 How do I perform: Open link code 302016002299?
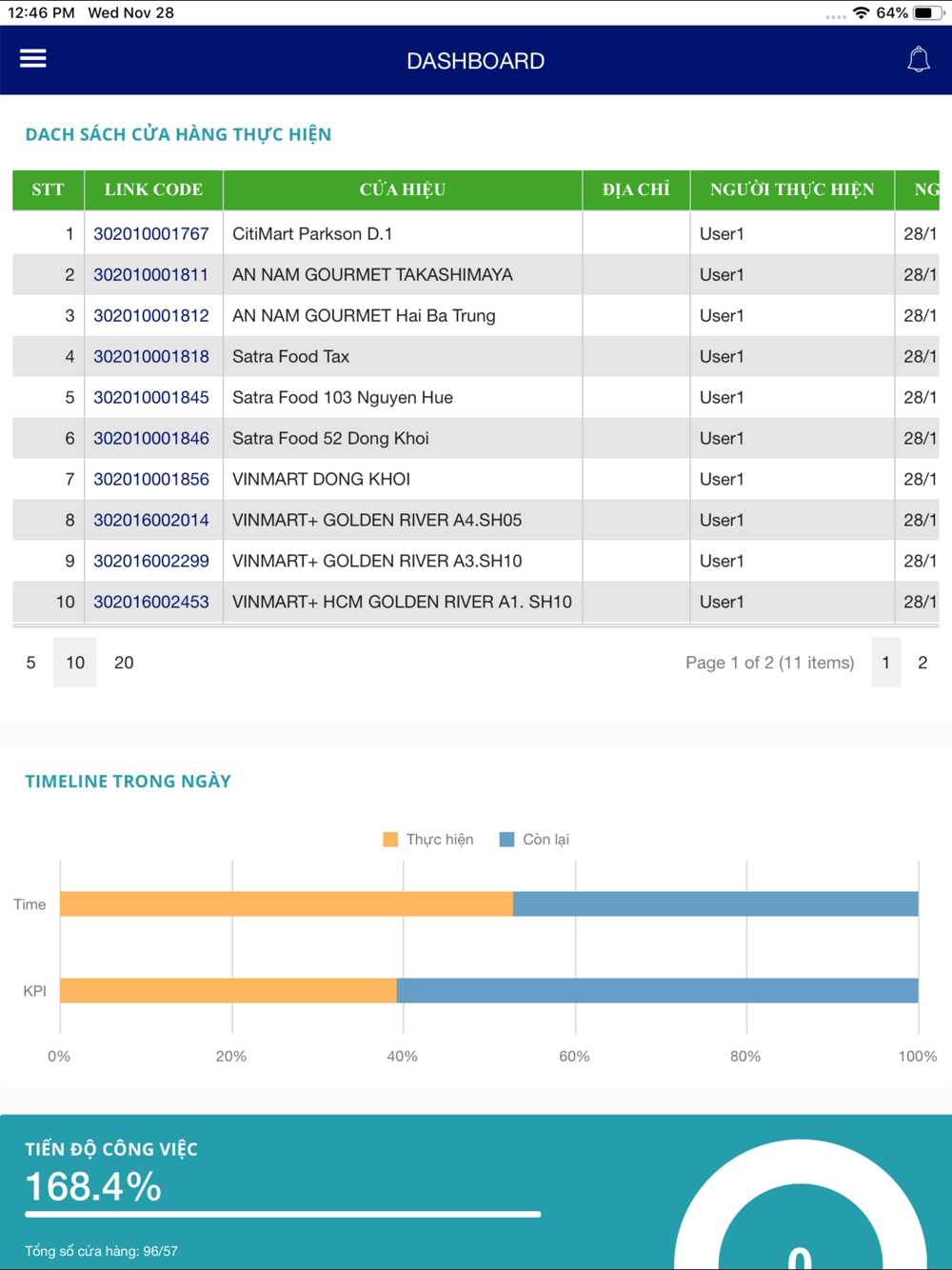pos(151,562)
